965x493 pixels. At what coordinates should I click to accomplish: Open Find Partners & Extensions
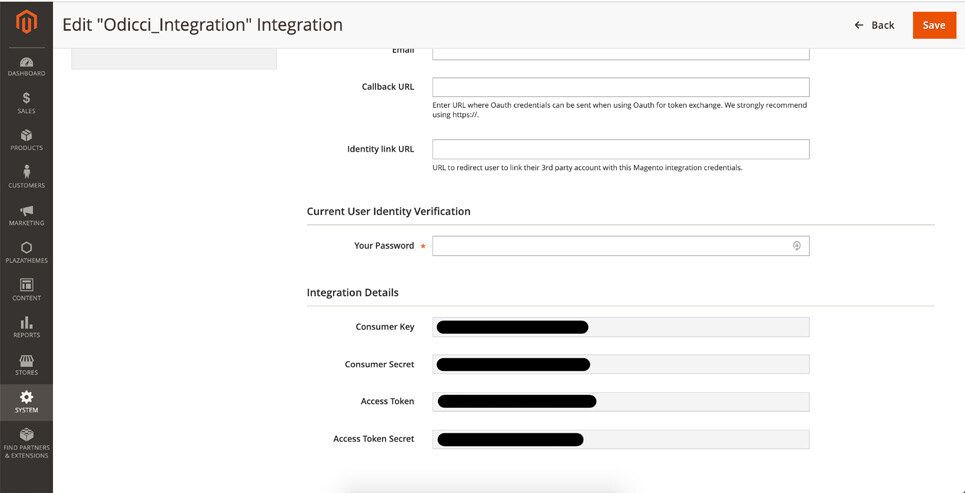click(x=26, y=443)
